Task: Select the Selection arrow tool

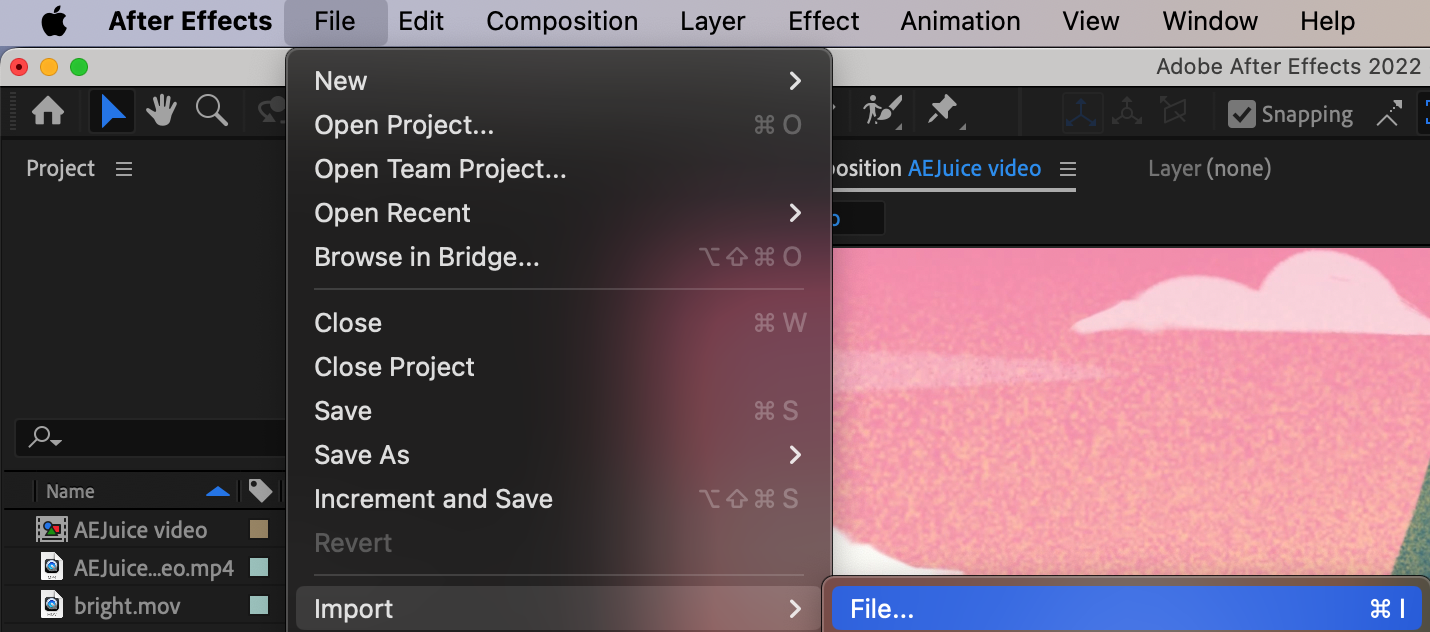Action: (x=113, y=112)
